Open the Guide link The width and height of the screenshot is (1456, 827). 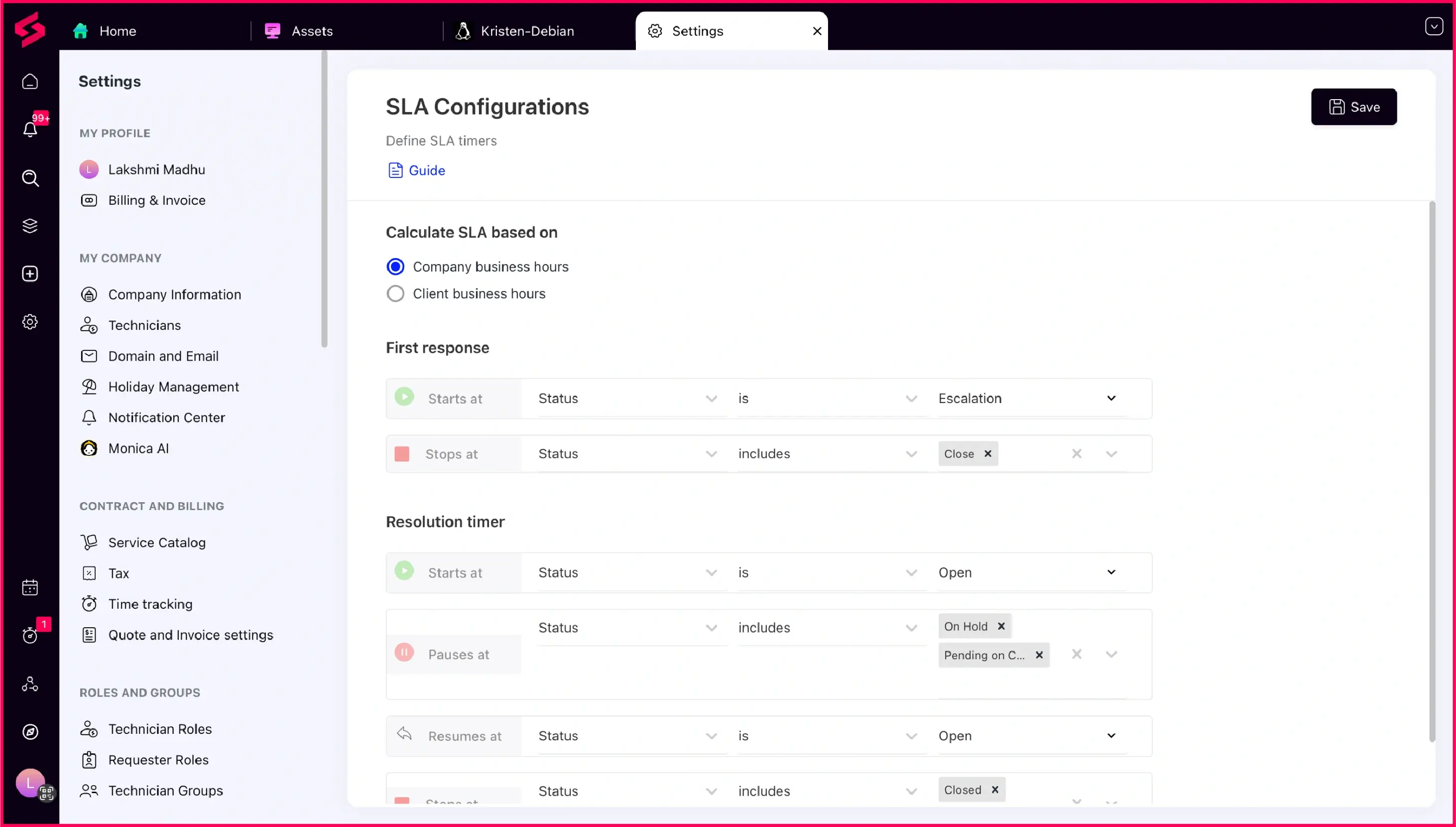(x=426, y=170)
